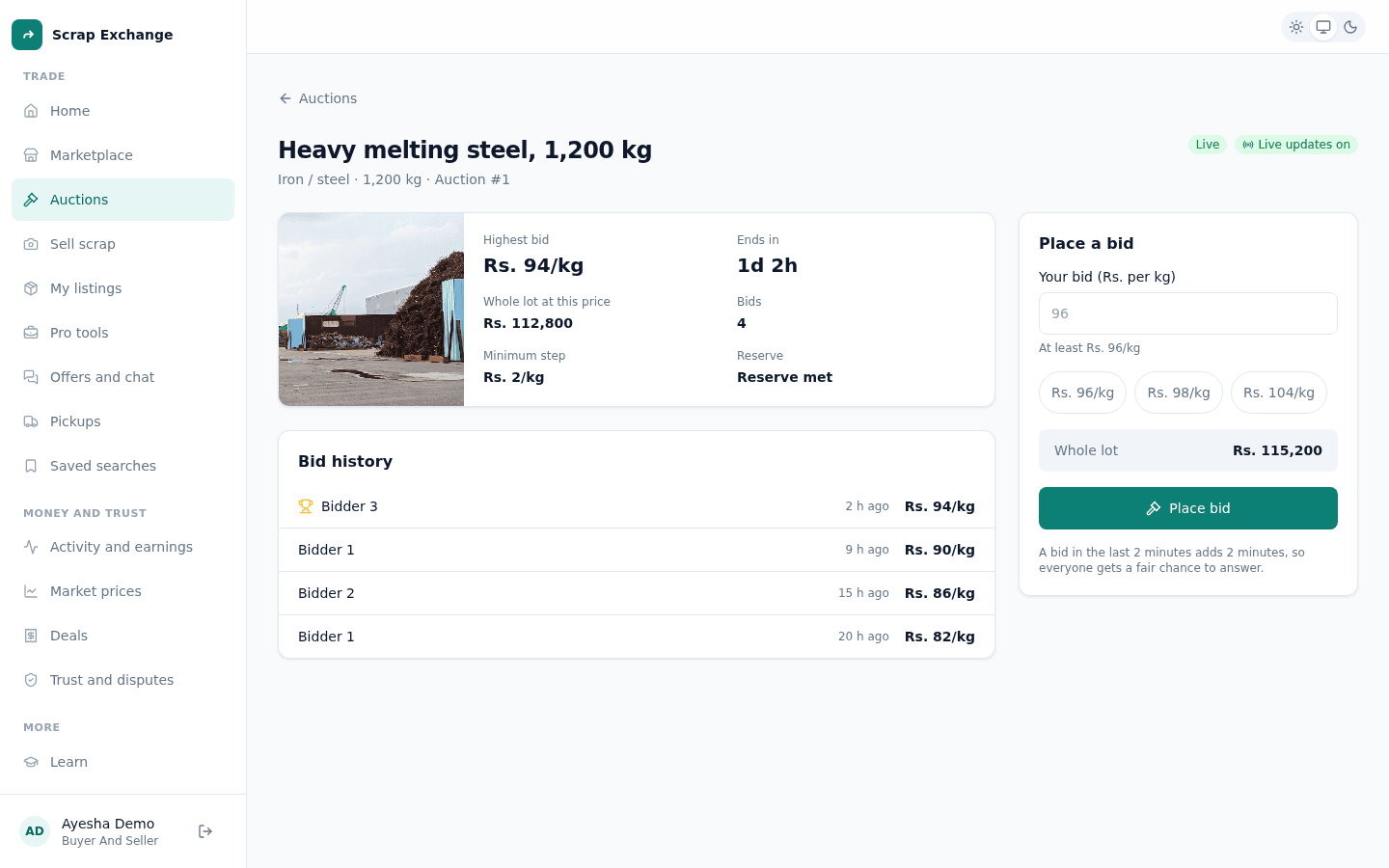Click the Saved searches bookmark icon

click(31, 466)
